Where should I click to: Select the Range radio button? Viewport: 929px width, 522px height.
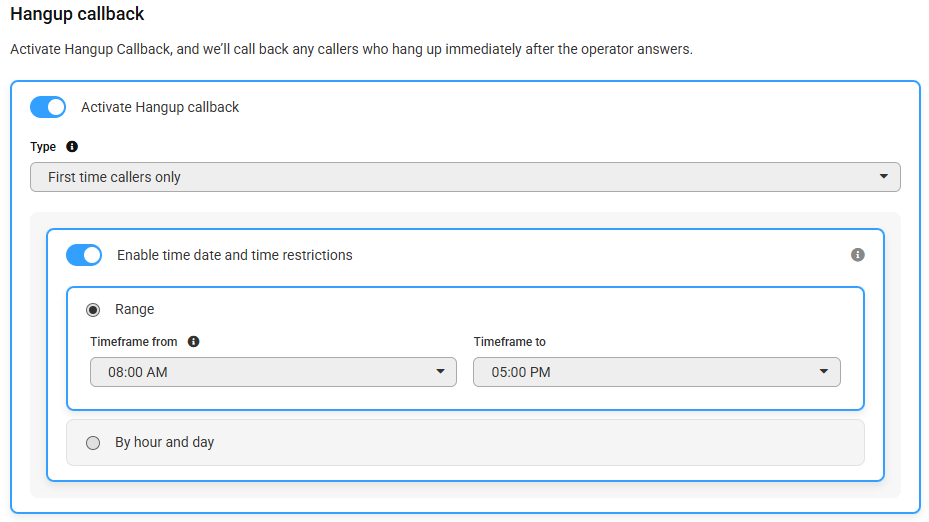(x=93, y=310)
